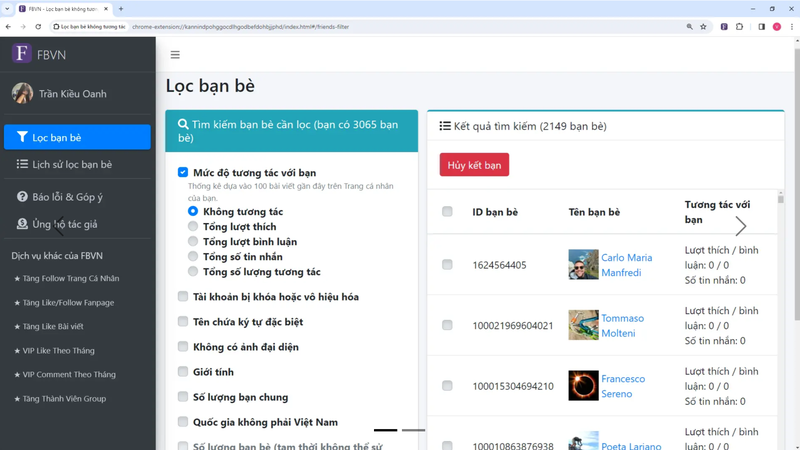Select Lọc bạn bè in sidebar

[77, 137]
